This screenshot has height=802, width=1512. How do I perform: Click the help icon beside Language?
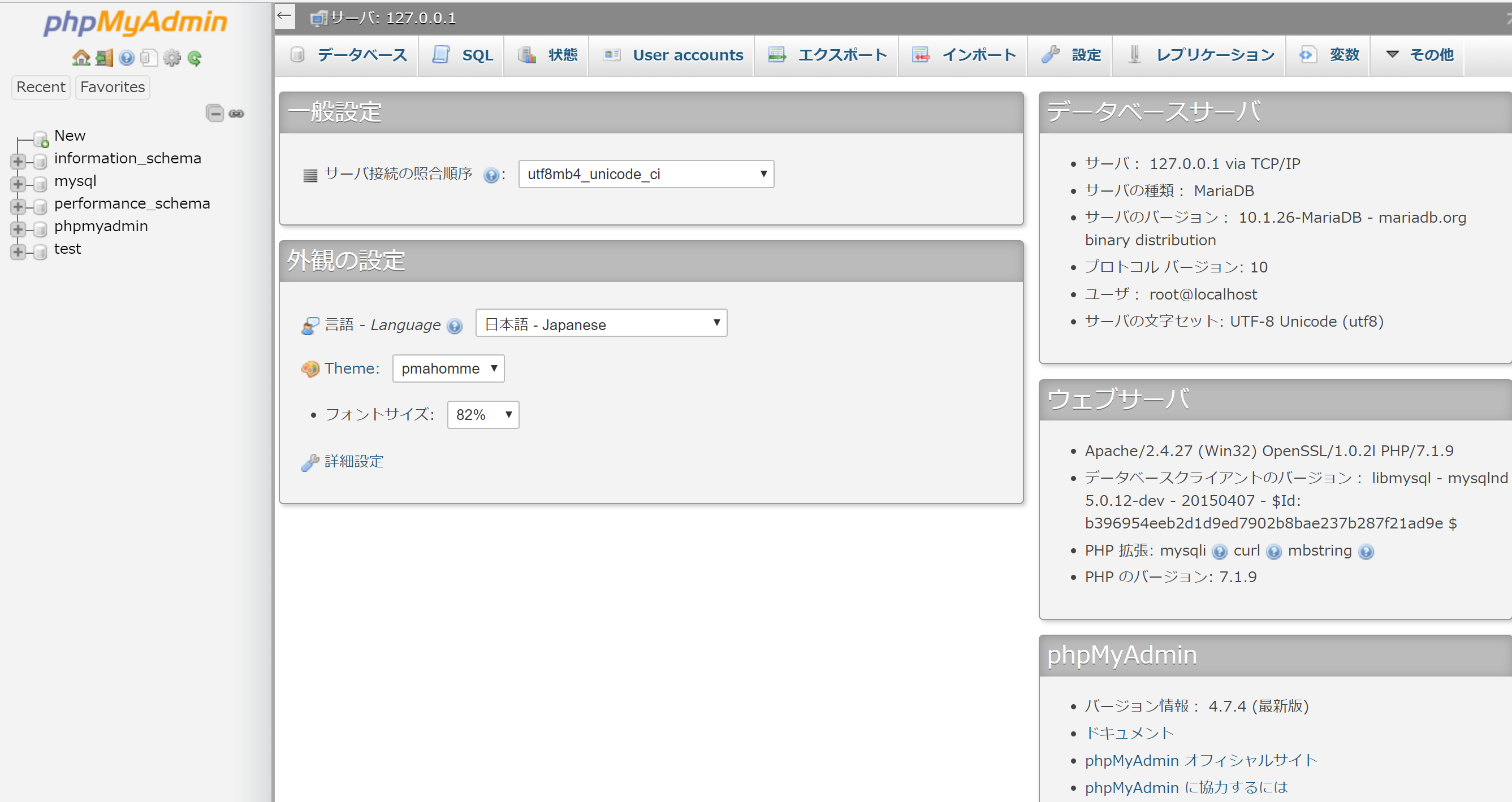tap(454, 326)
